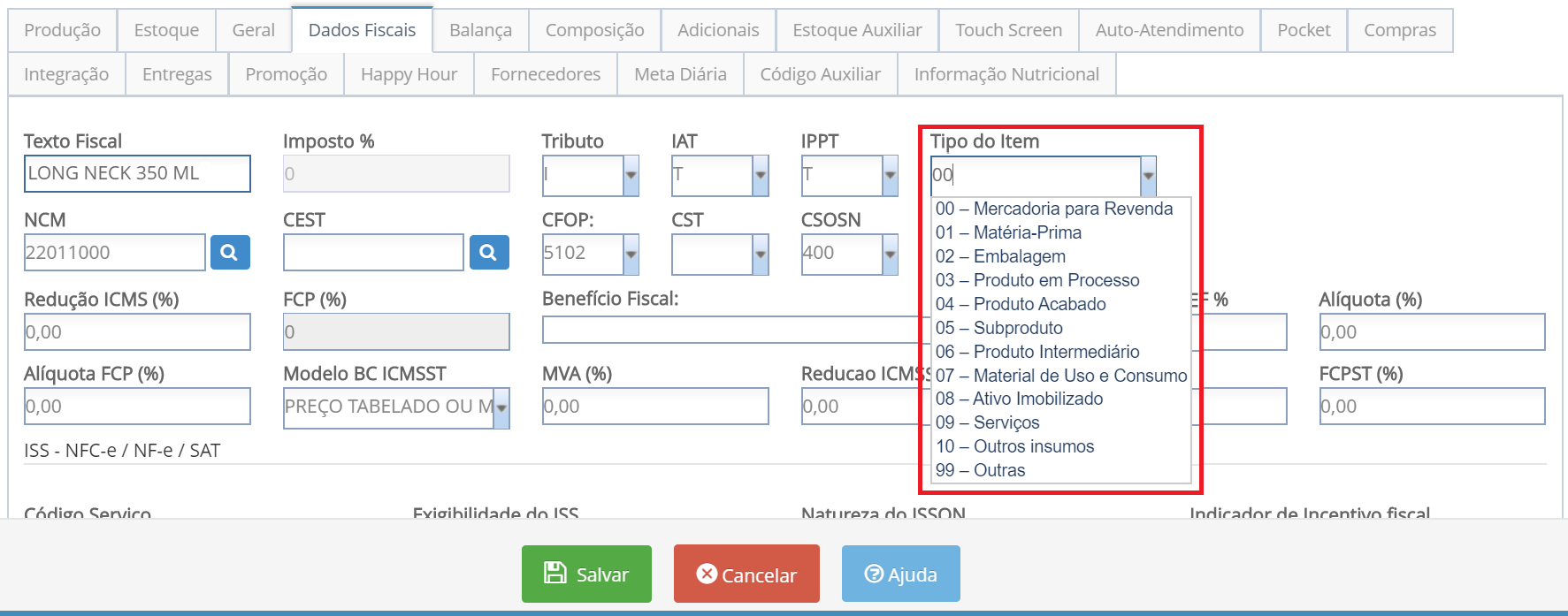Open the Compras tab

[x=1400, y=30]
